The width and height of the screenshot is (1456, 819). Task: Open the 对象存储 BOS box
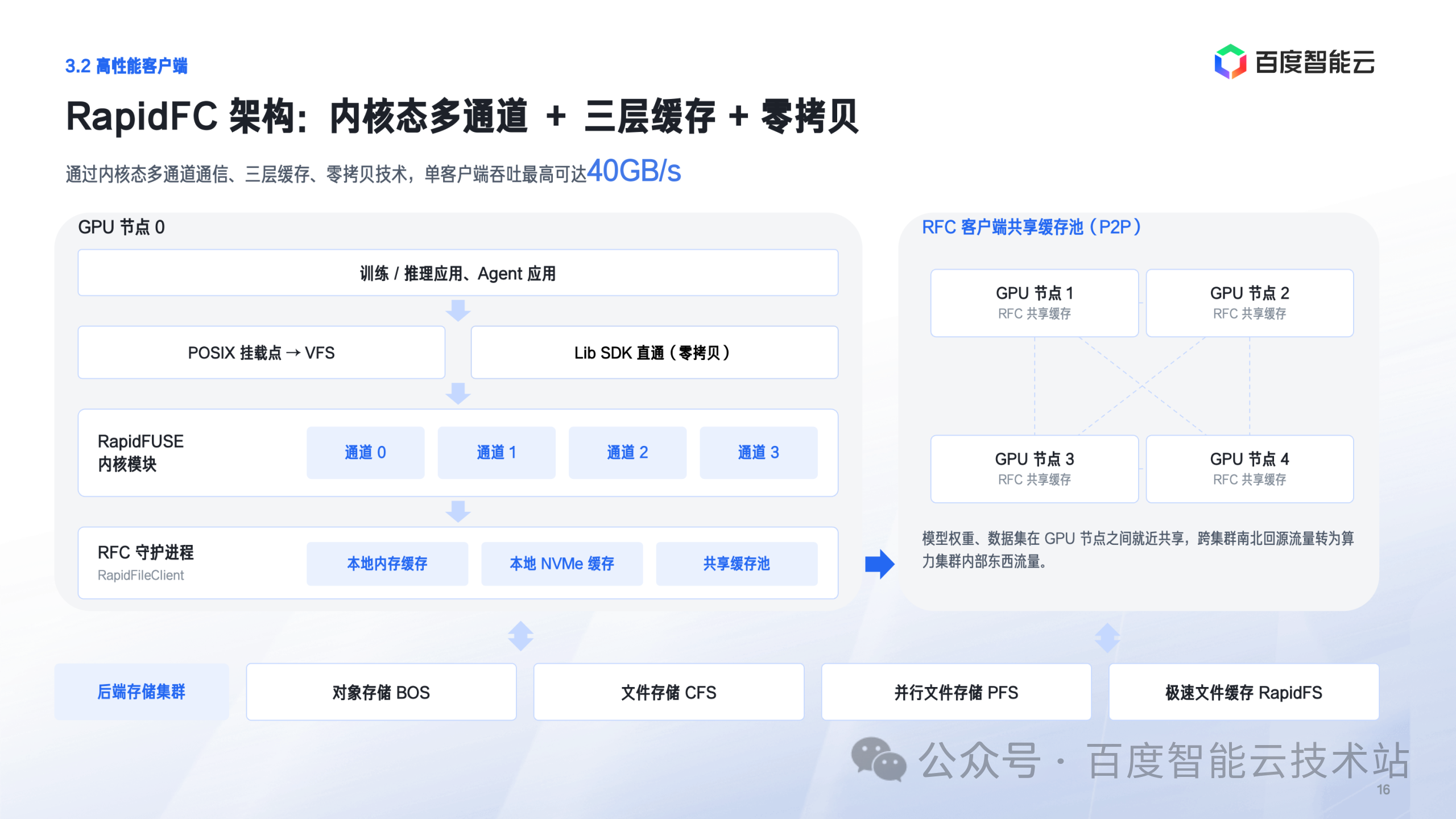381,692
